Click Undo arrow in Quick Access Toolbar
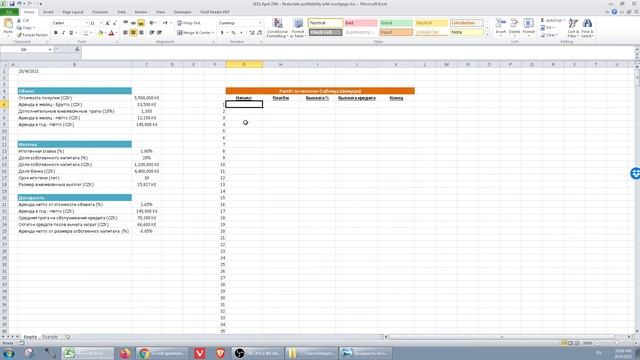 coord(19,4)
